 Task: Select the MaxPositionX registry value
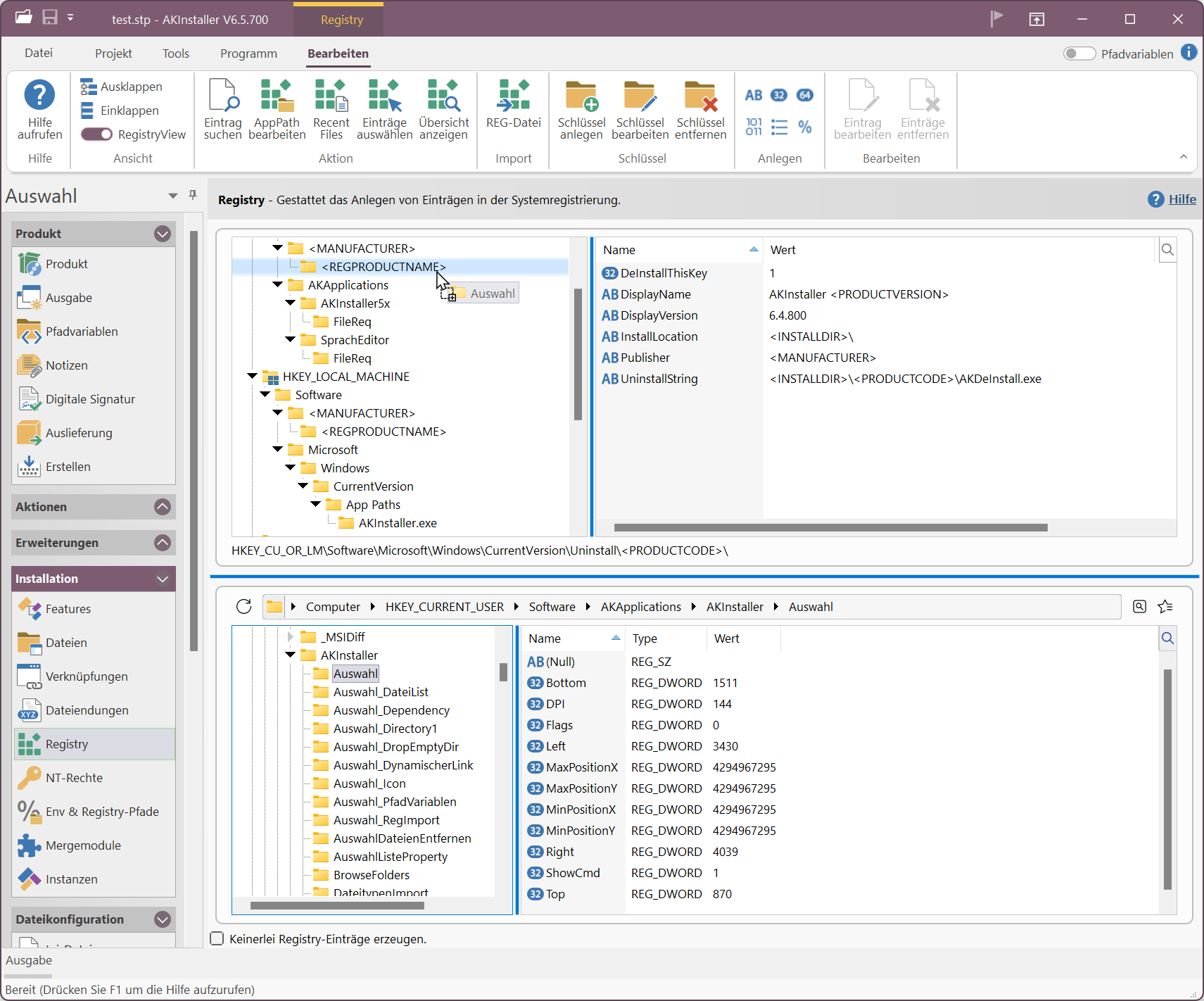[x=582, y=767]
